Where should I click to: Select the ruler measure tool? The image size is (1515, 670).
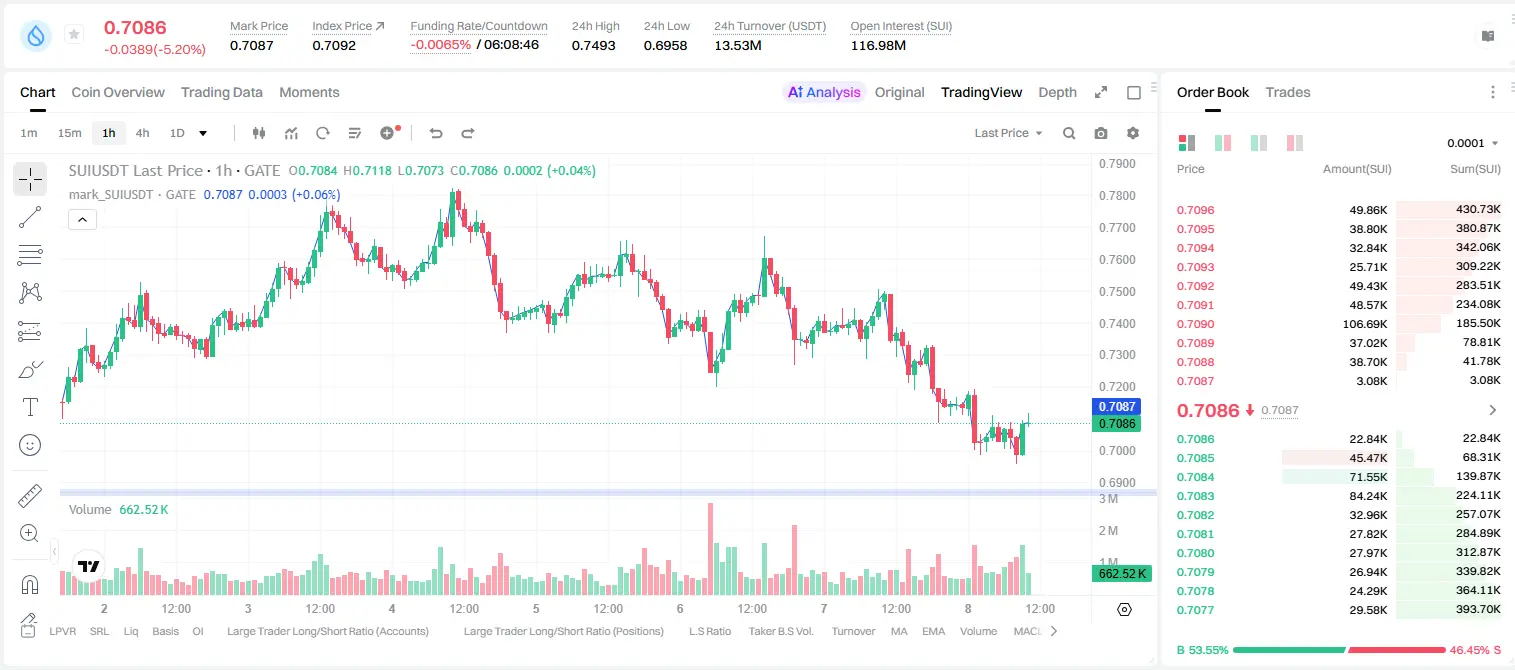click(30, 496)
